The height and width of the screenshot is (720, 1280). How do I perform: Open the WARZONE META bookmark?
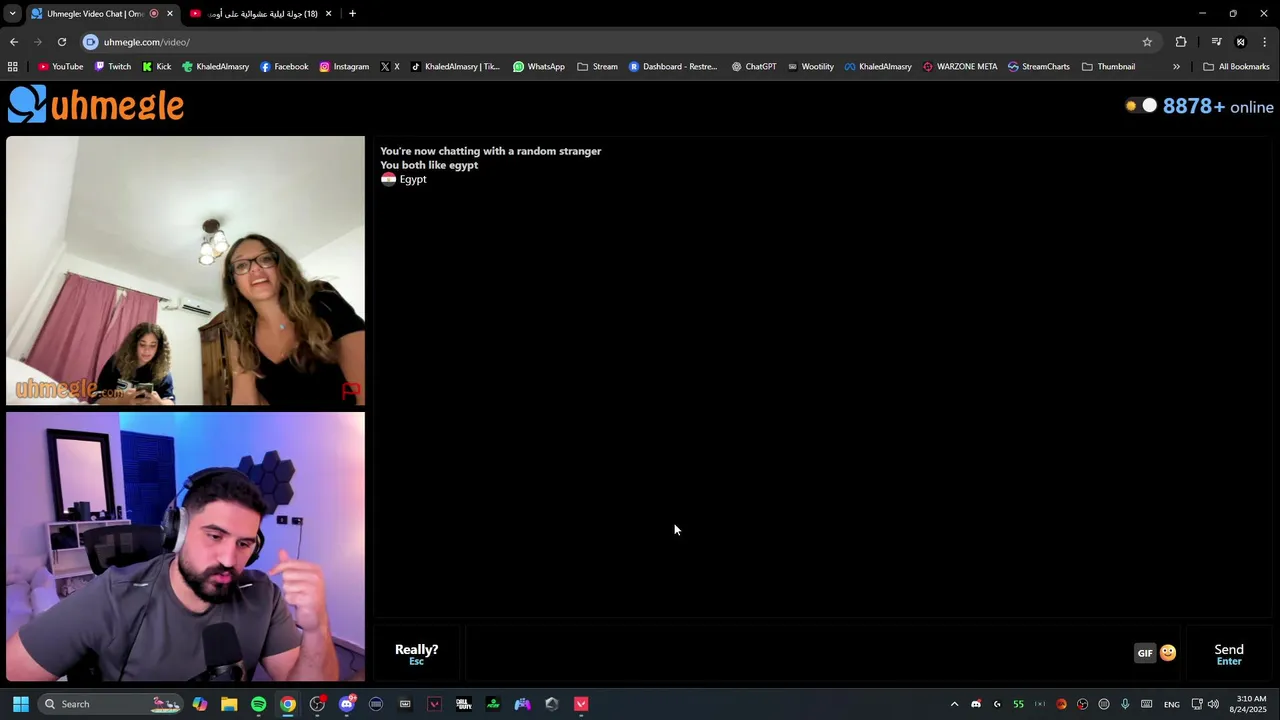(960, 67)
